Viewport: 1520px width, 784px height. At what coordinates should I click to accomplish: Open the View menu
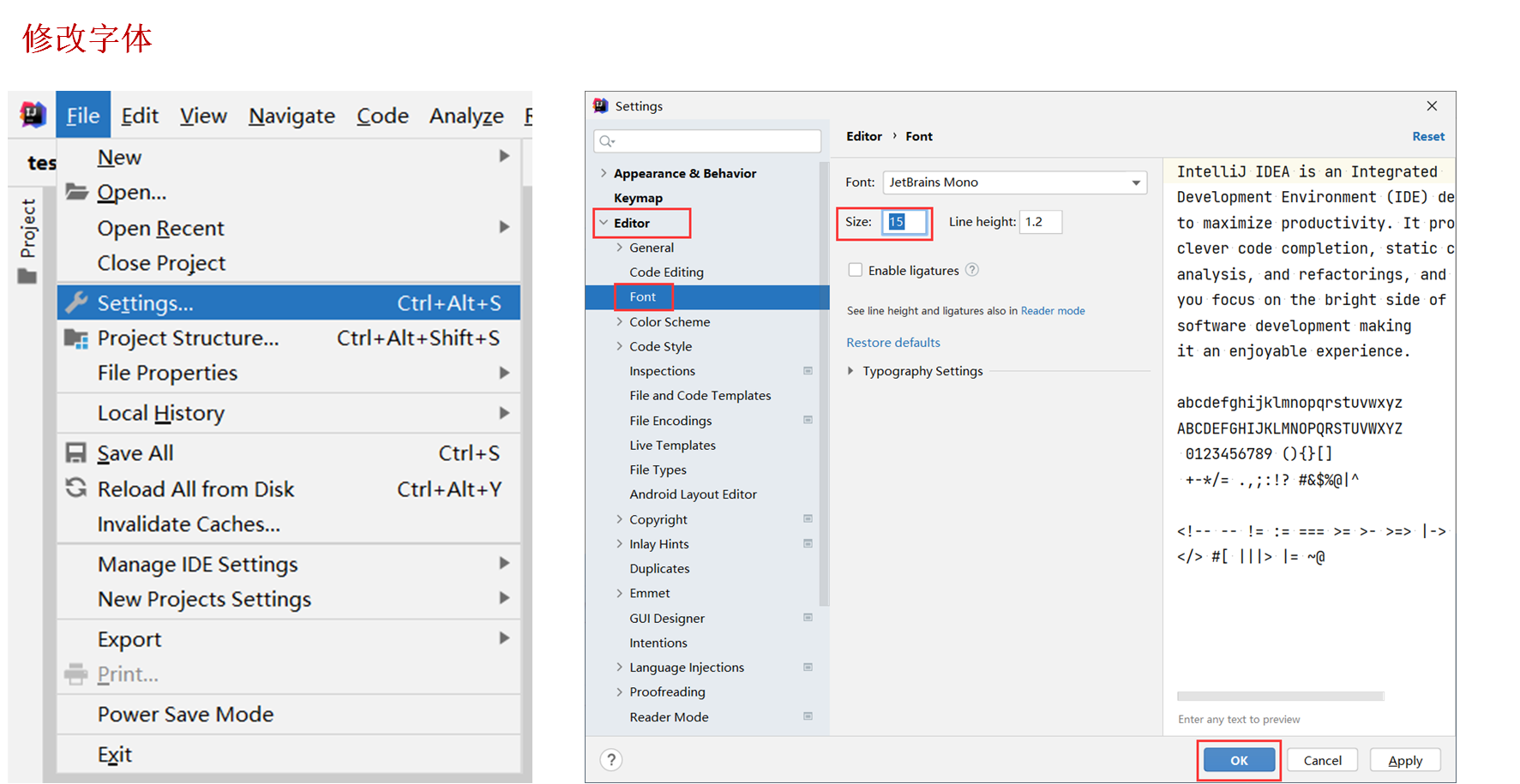[203, 115]
